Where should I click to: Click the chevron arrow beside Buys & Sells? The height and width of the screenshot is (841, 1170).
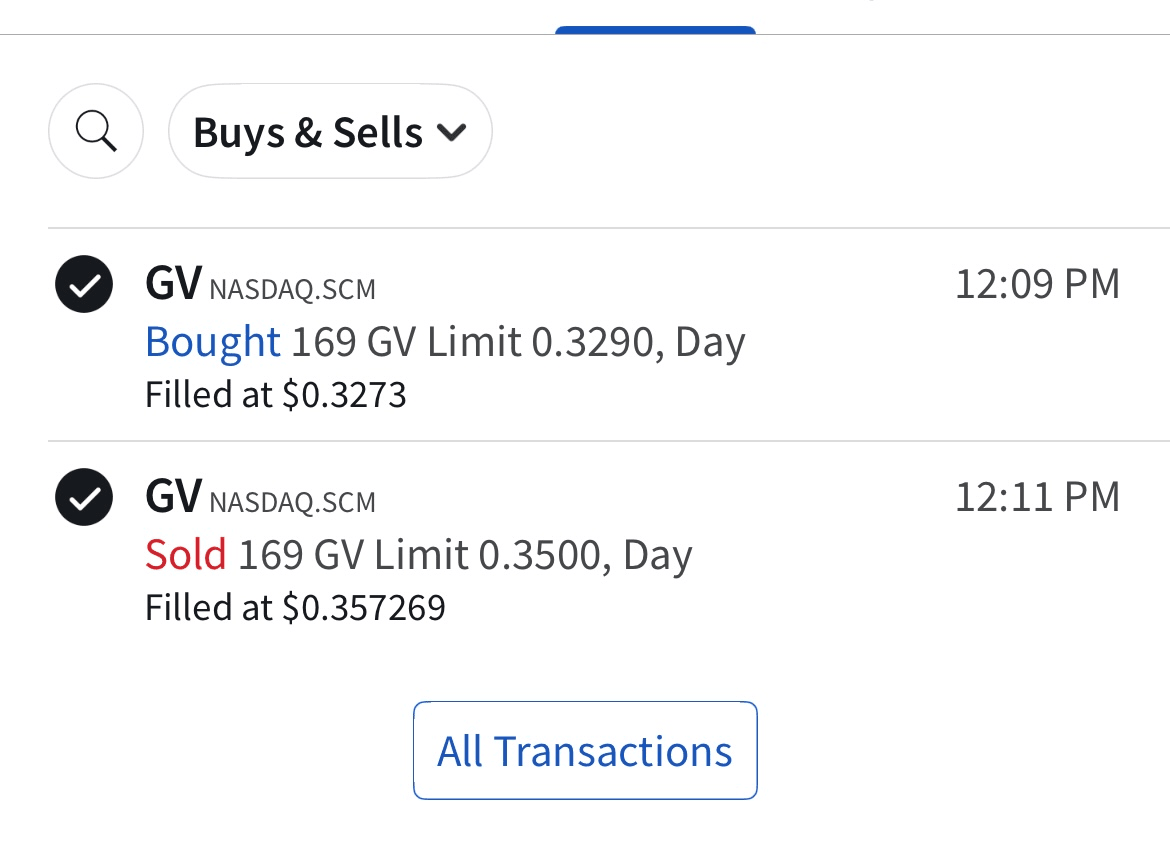coord(452,132)
